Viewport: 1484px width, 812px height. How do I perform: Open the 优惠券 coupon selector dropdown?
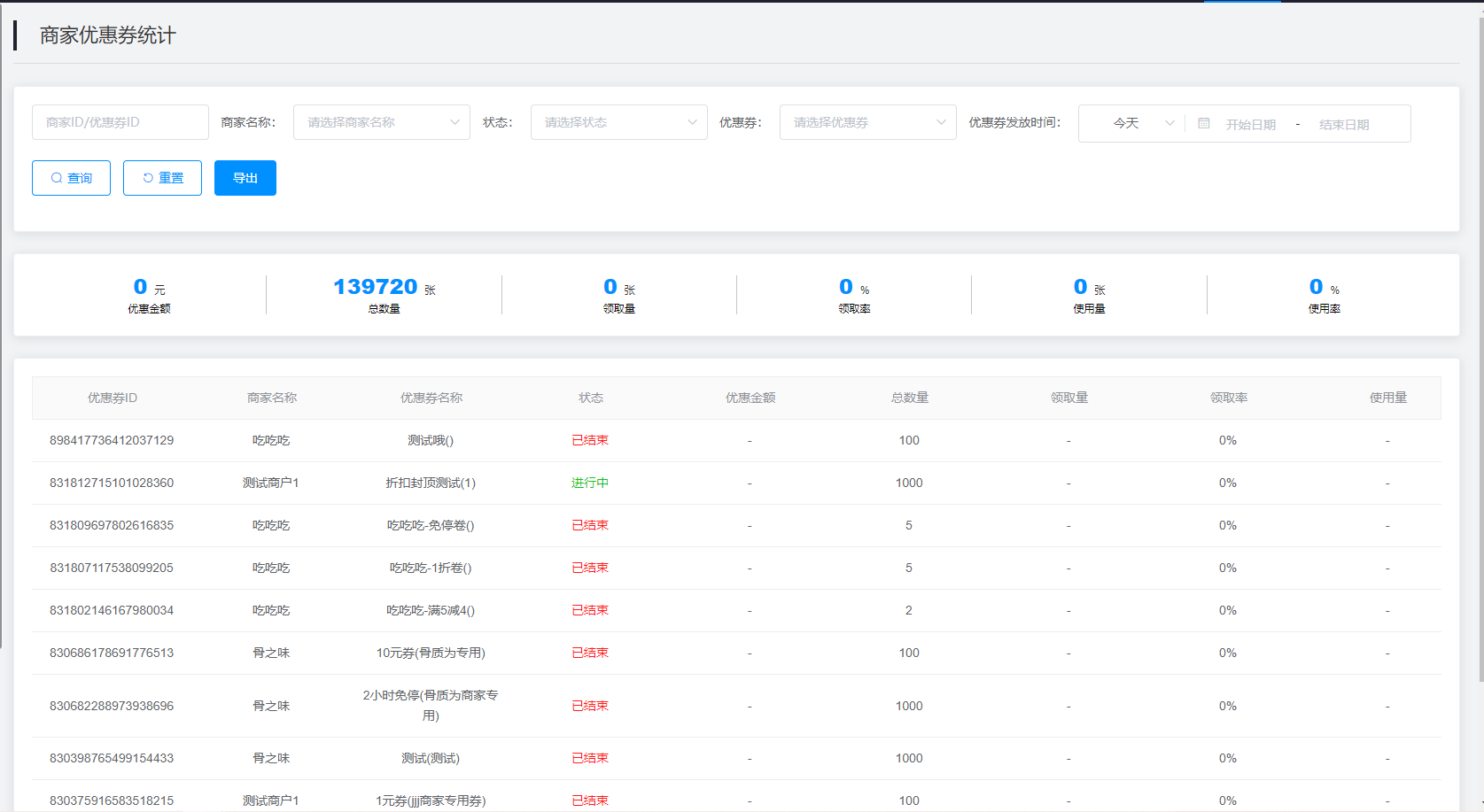pos(867,122)
